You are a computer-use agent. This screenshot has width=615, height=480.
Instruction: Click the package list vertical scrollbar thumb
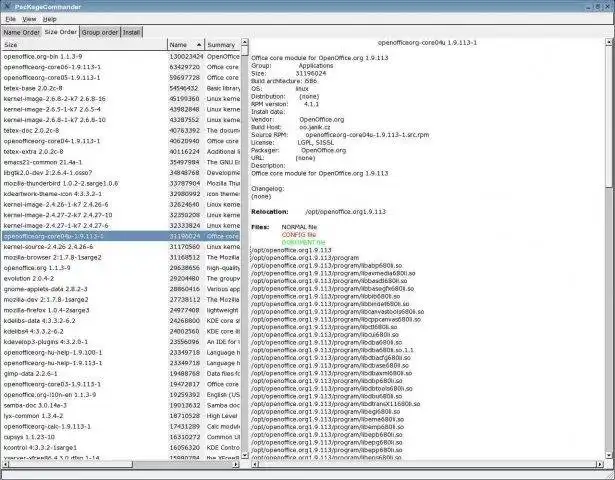tap(245, 51)
